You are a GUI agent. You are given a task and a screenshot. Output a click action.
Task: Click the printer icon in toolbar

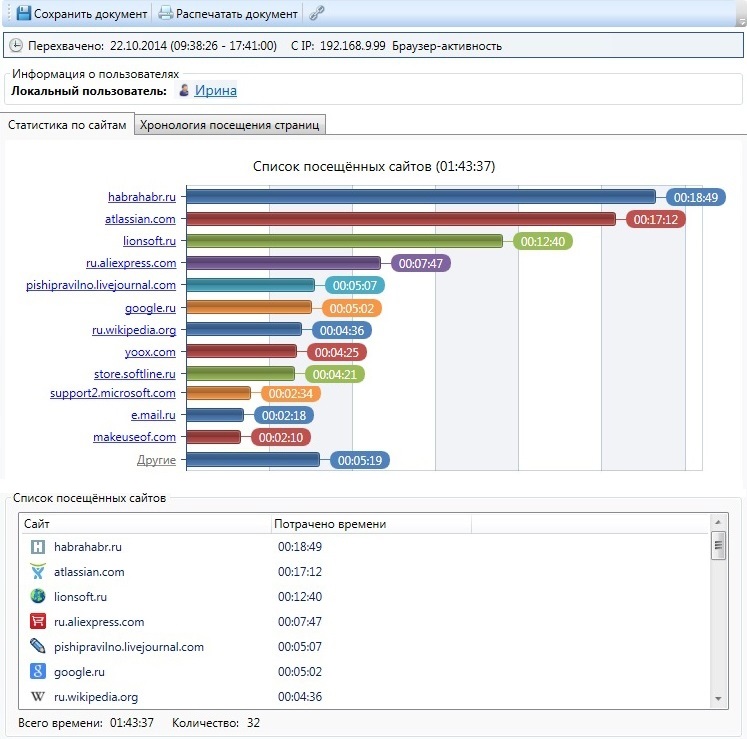[165, 13]
